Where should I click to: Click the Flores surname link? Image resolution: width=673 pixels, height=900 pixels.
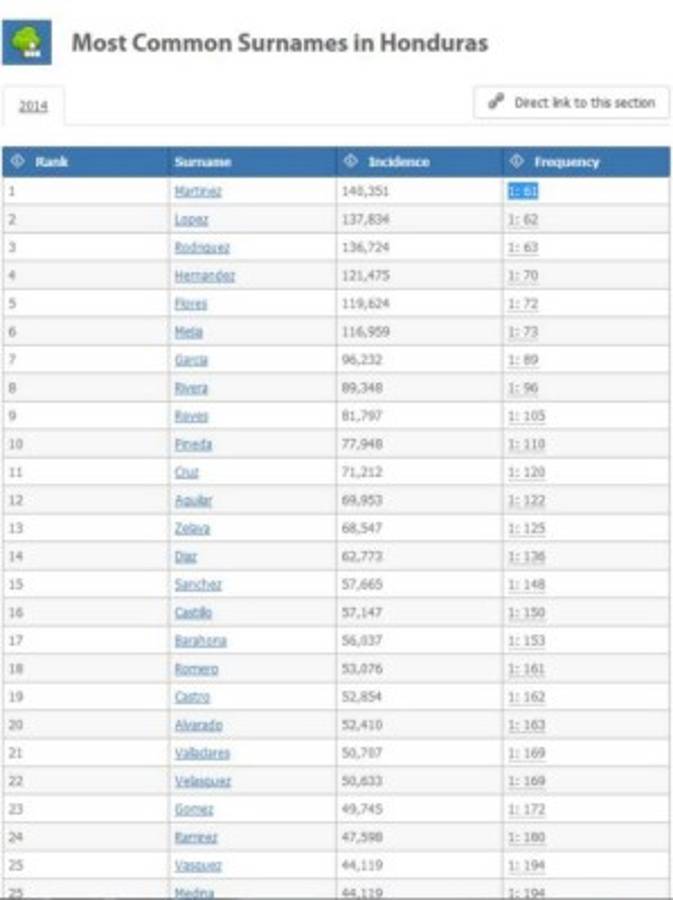(x=191, y=303)
